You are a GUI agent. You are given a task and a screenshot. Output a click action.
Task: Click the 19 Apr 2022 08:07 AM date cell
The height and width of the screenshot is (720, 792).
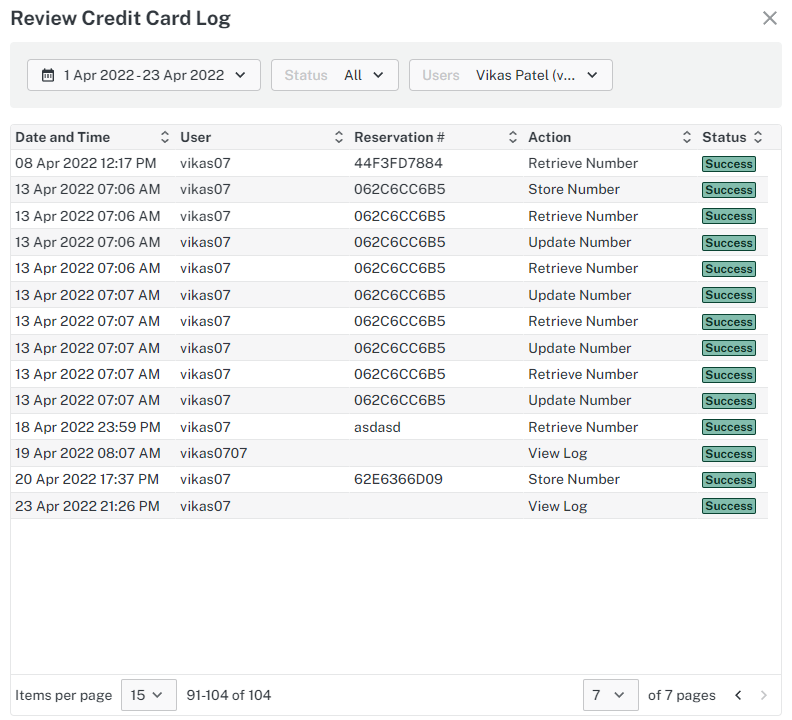point(88,453)
